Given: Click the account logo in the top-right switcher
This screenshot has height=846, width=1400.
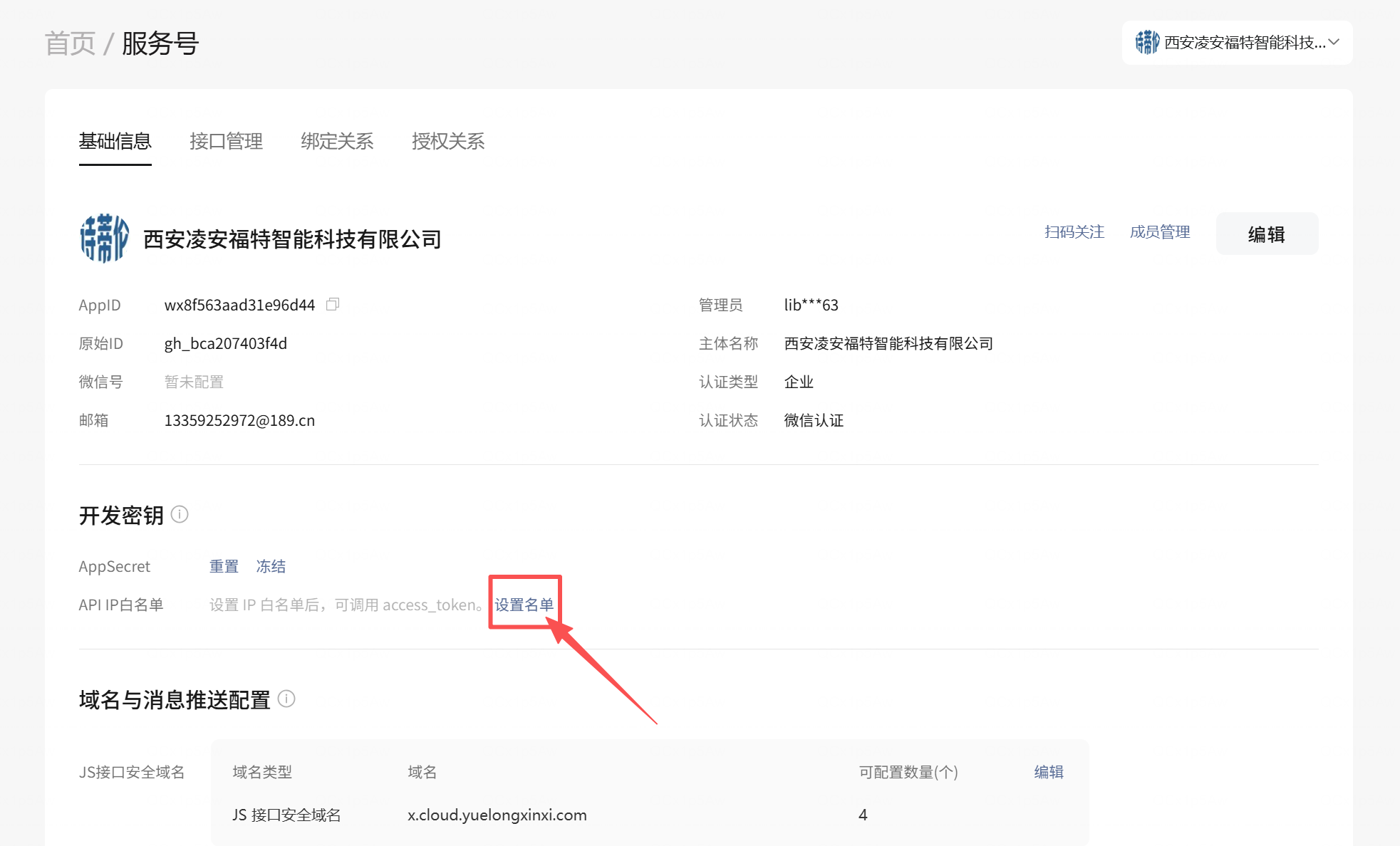Looking at the screenshot, I should 1147,42.
